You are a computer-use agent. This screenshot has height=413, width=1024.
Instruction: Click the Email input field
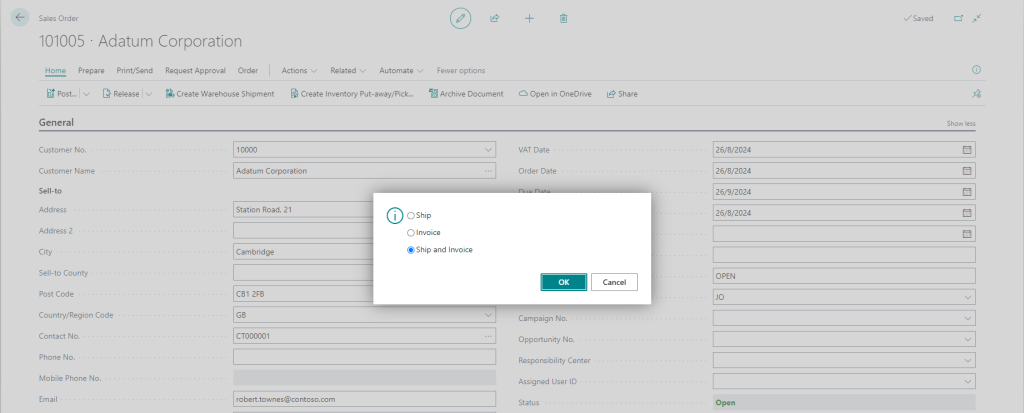tap(364, 399)
